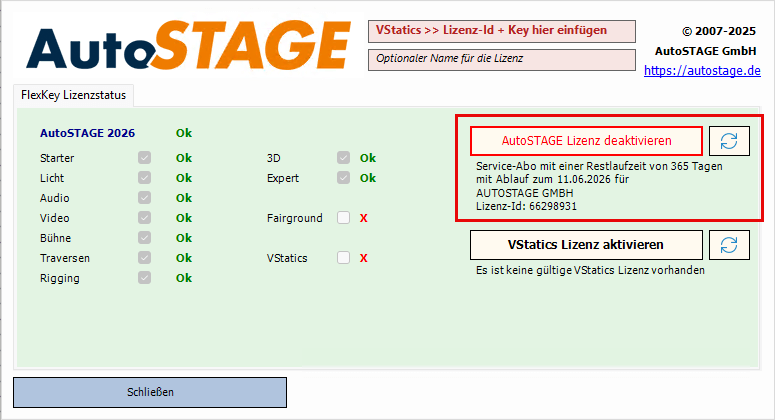Click AutoSTAGE Lizenz deaktivieren button

click(586, 141)
